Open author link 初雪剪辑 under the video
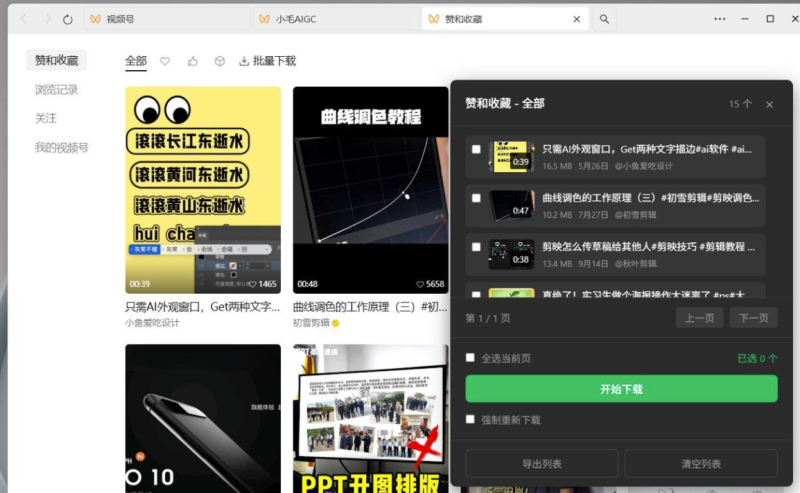 pyautogui.click(x=311, y=323)
